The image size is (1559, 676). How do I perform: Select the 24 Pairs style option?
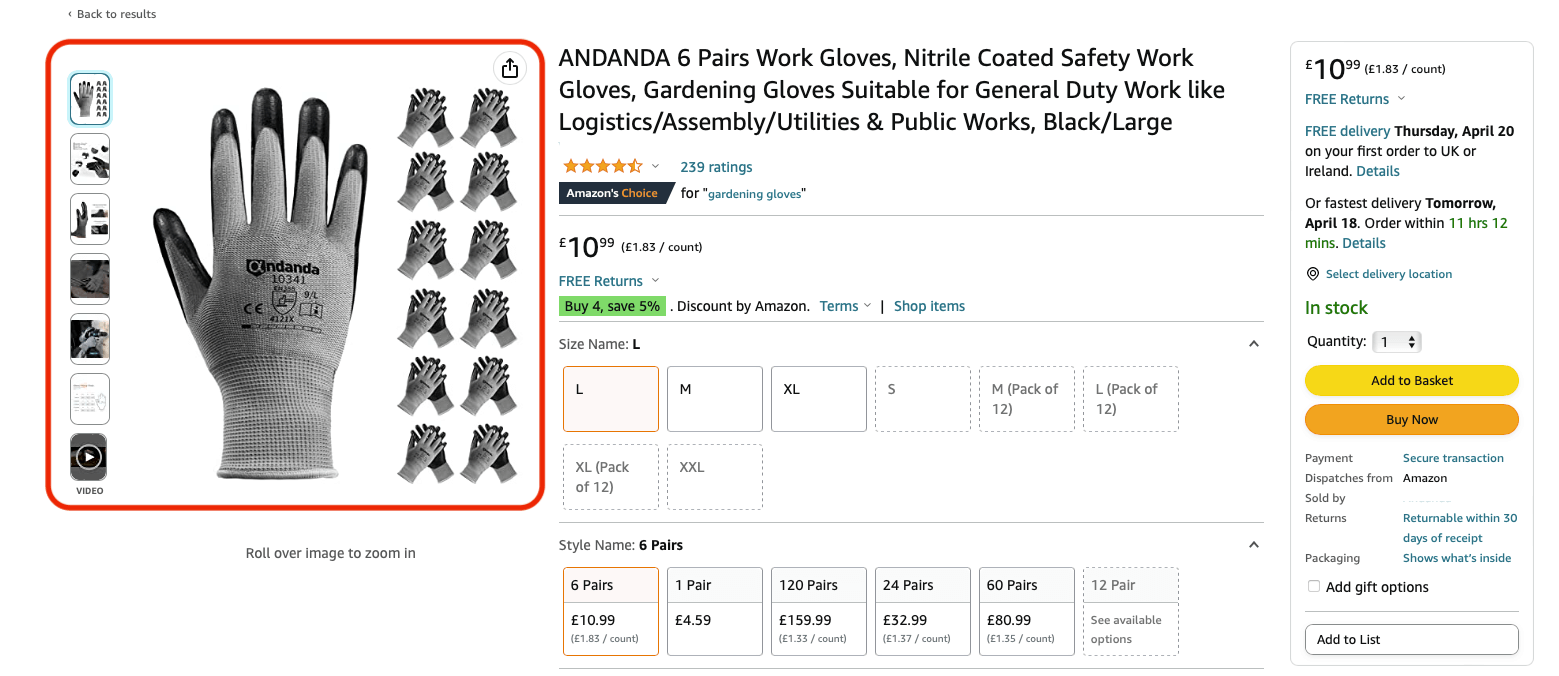(922, 610)
